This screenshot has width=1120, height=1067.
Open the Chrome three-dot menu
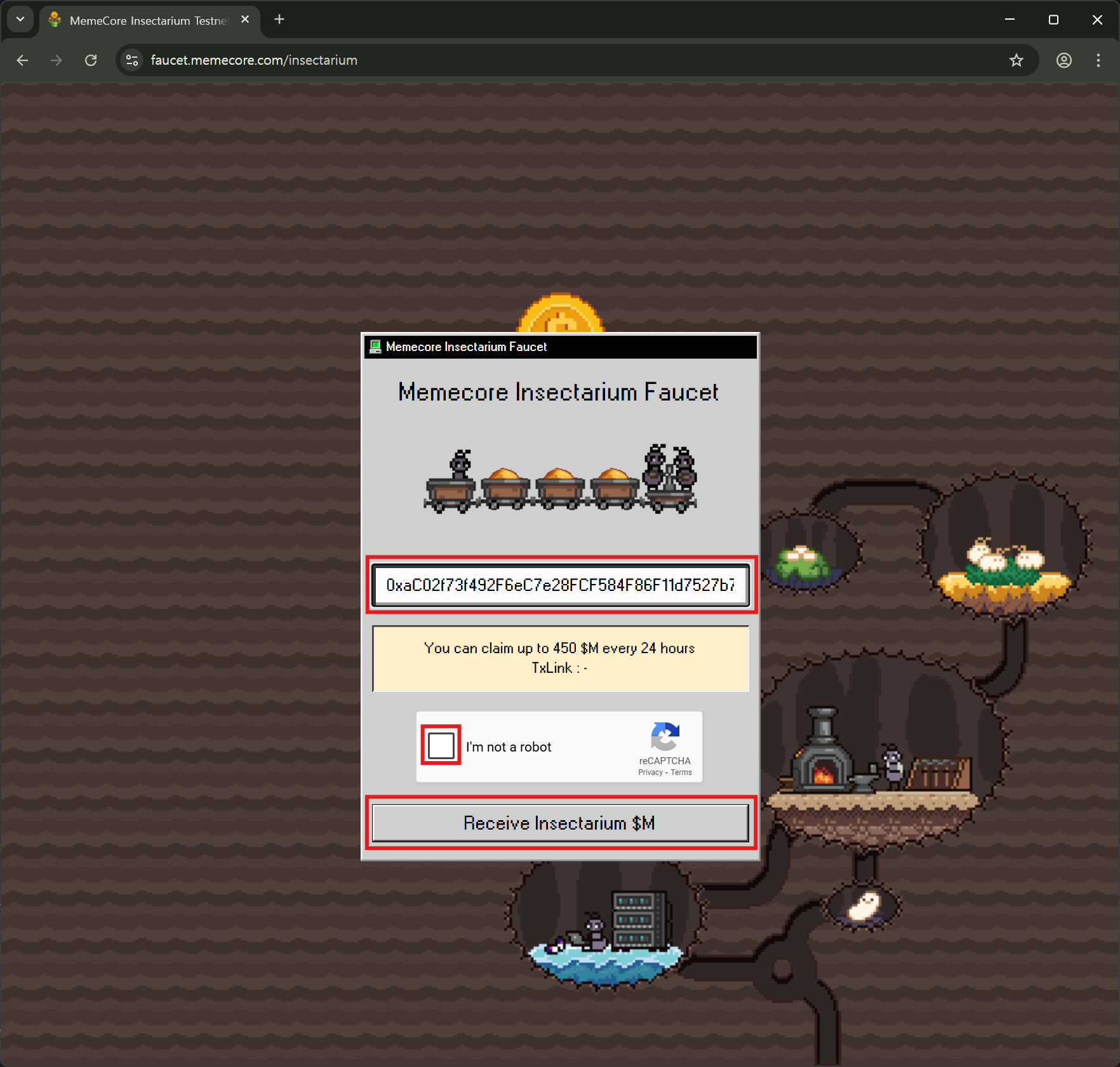(x=1098, y=60)
